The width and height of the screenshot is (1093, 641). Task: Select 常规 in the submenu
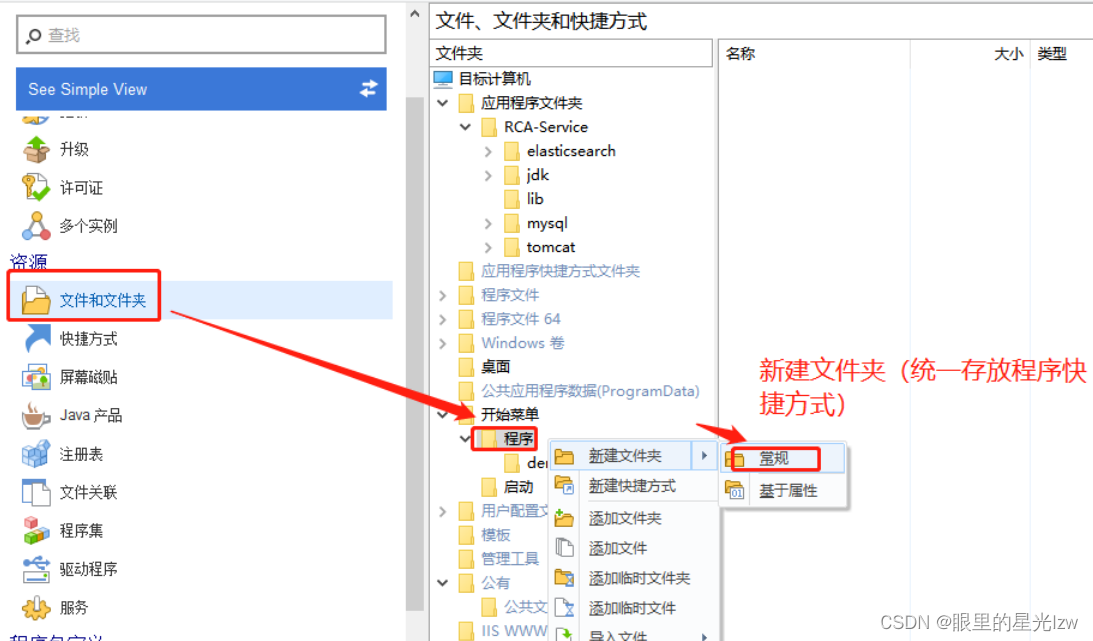[x=784, y=458]
